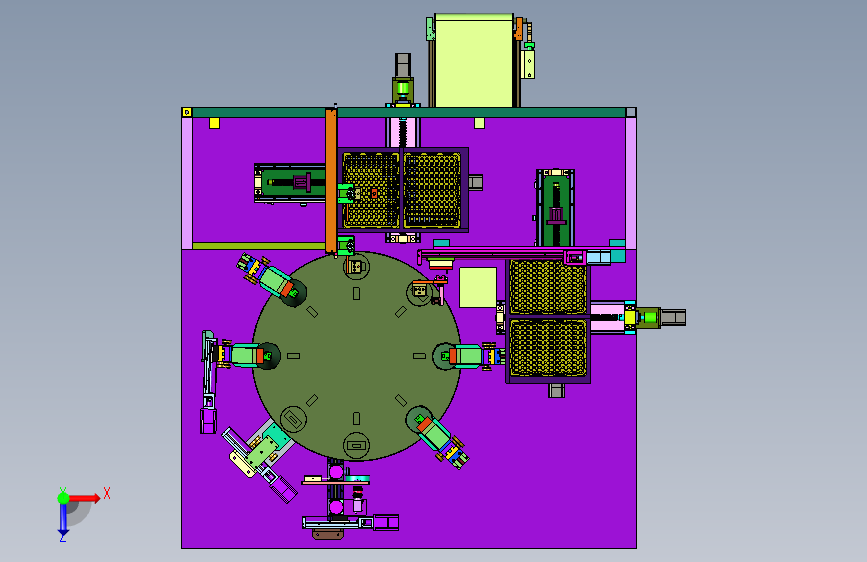Select the dark green top rail of frame
This screenshot has width=867, height=562.
tap(409, 113)
